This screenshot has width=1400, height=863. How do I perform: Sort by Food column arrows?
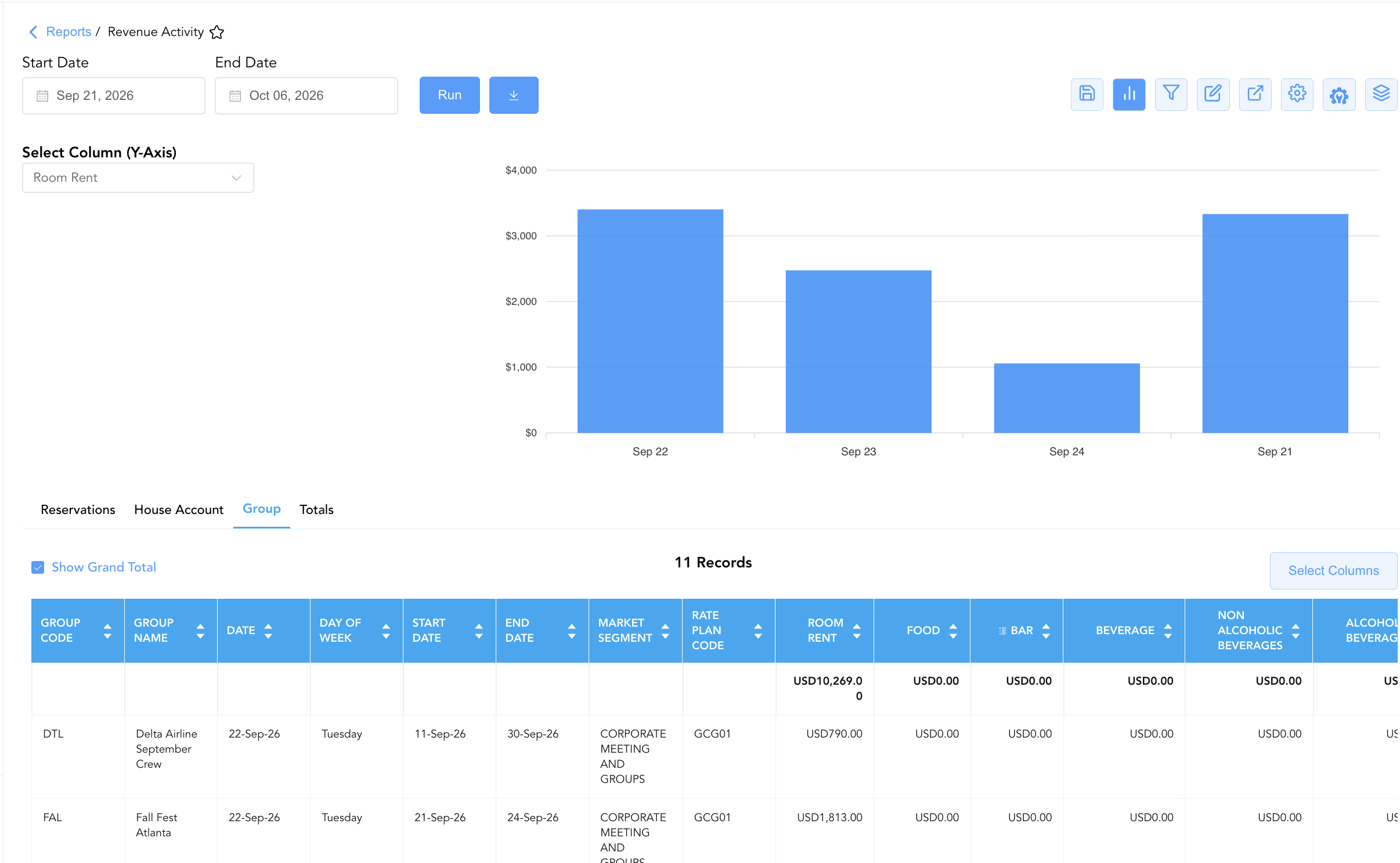(953, 631)
